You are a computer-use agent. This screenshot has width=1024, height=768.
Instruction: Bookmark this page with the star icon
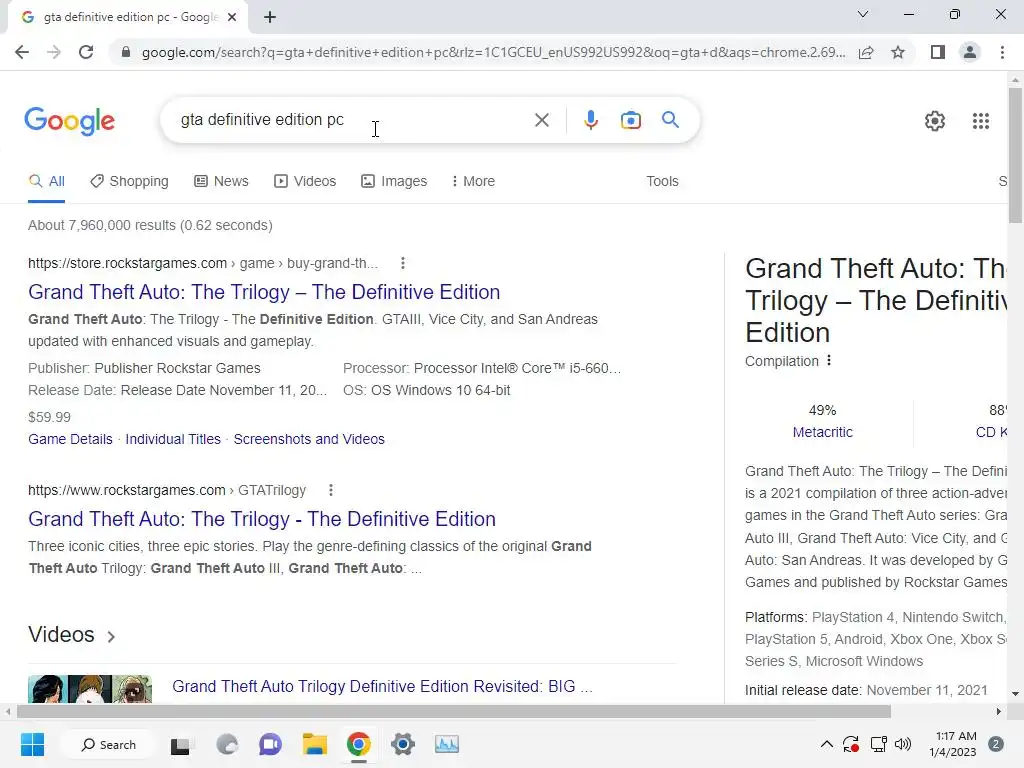point(898,52)
